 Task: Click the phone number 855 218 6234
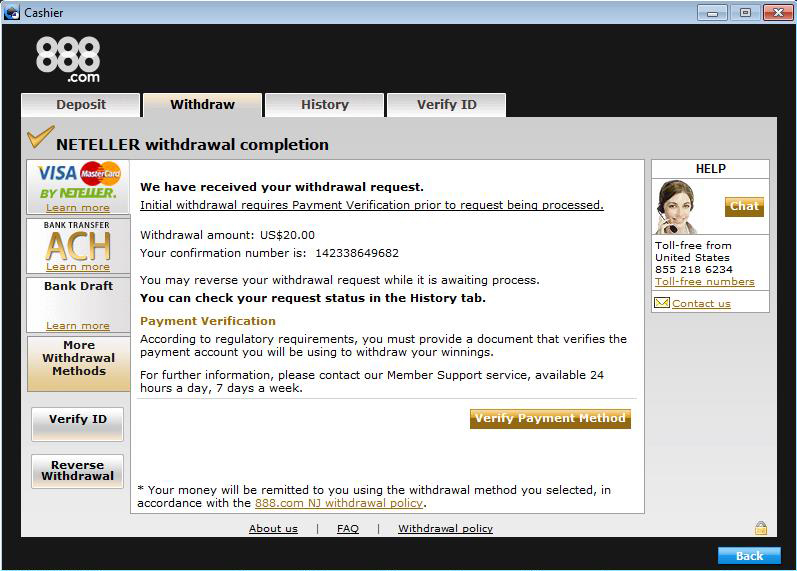693,269
